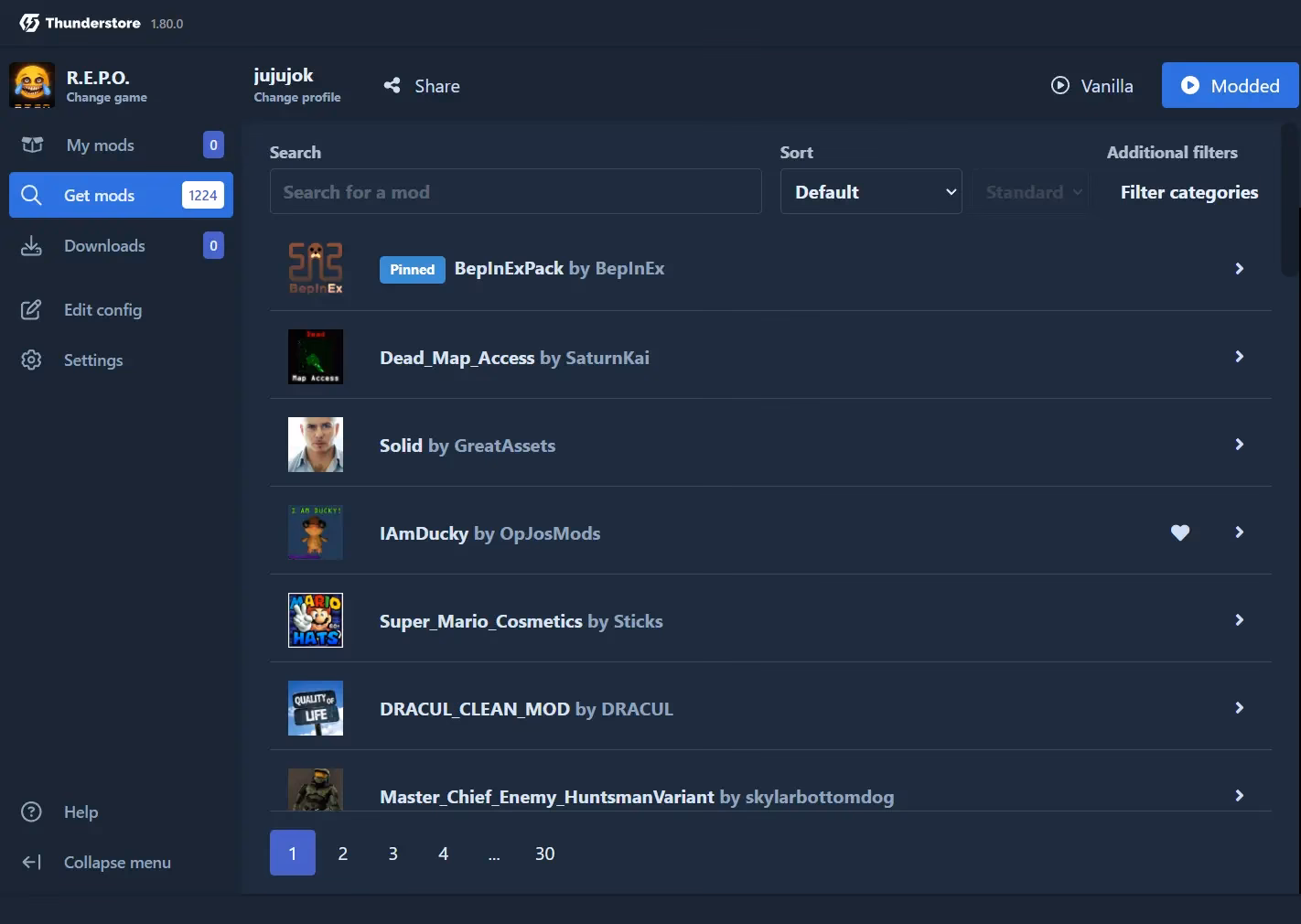Viewport: 1301px width, 924px height.
Task: Go to page 4 of mods
Action: (444, 853)
